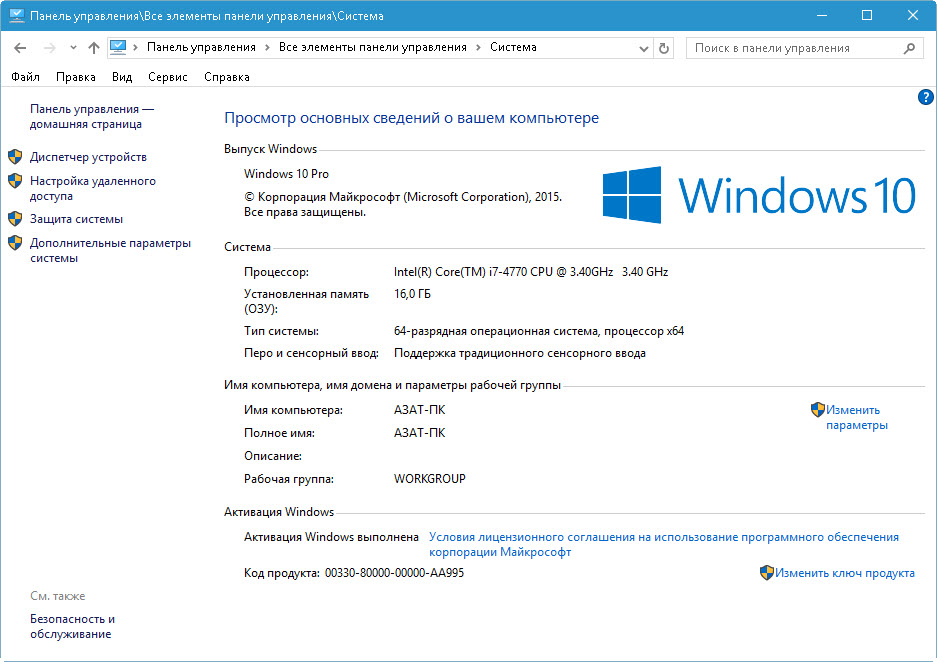Open the address bar history dropdown
937x662 pixels.
644,48
